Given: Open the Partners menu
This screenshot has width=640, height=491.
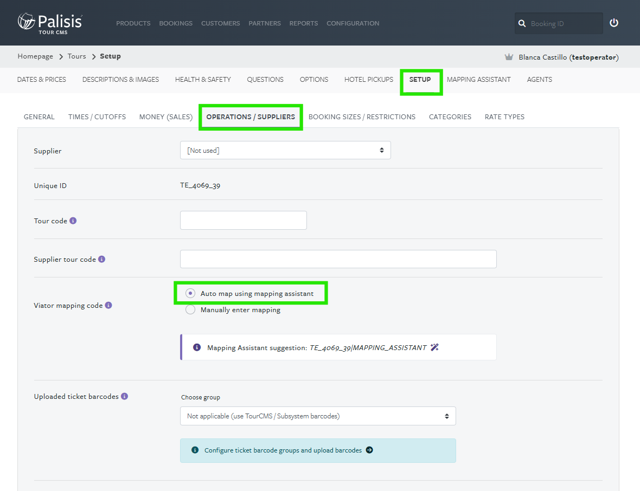Looking at the screenshot, I should click(264, 23).
